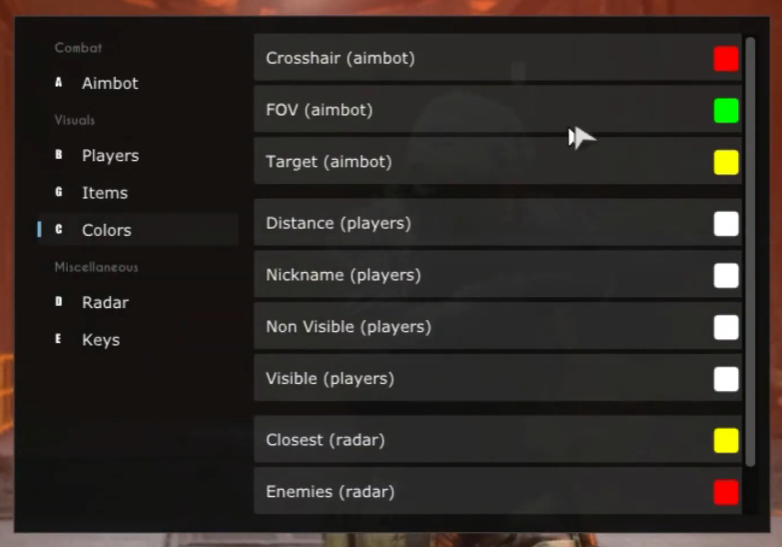Viewport: 782px width, 547px height.
Task: Click the 'Nickname (players)' row label
Action: pos(343,275)
